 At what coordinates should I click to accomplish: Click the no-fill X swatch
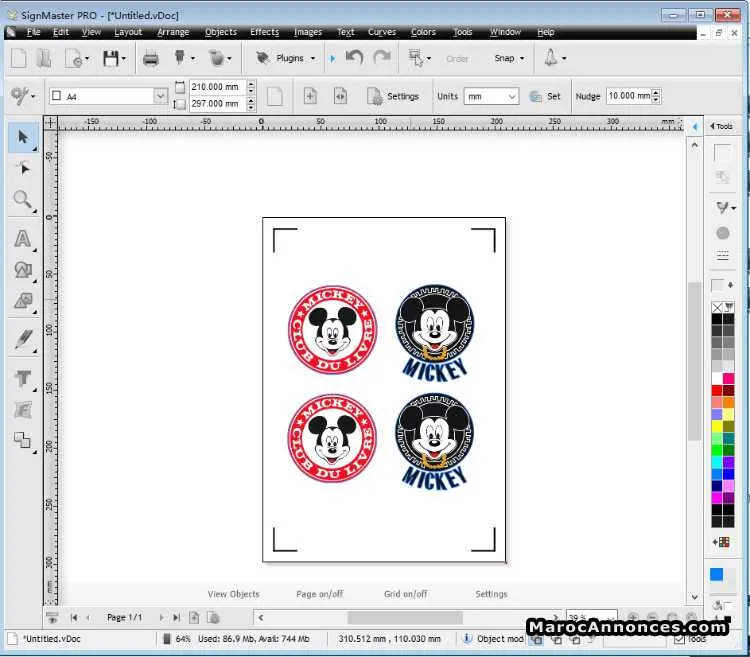(x=717, y=307)
